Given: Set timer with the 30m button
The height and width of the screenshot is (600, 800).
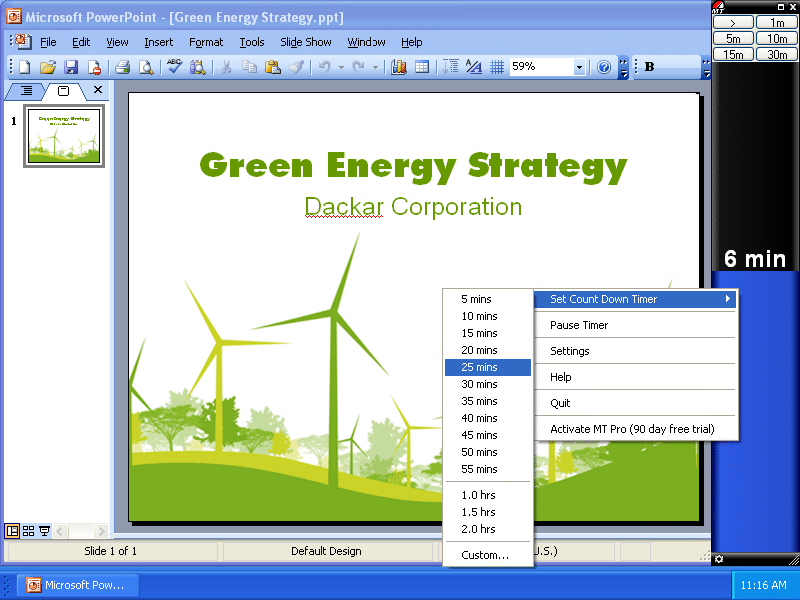Looking at the screenshot, I should point(777,54).
